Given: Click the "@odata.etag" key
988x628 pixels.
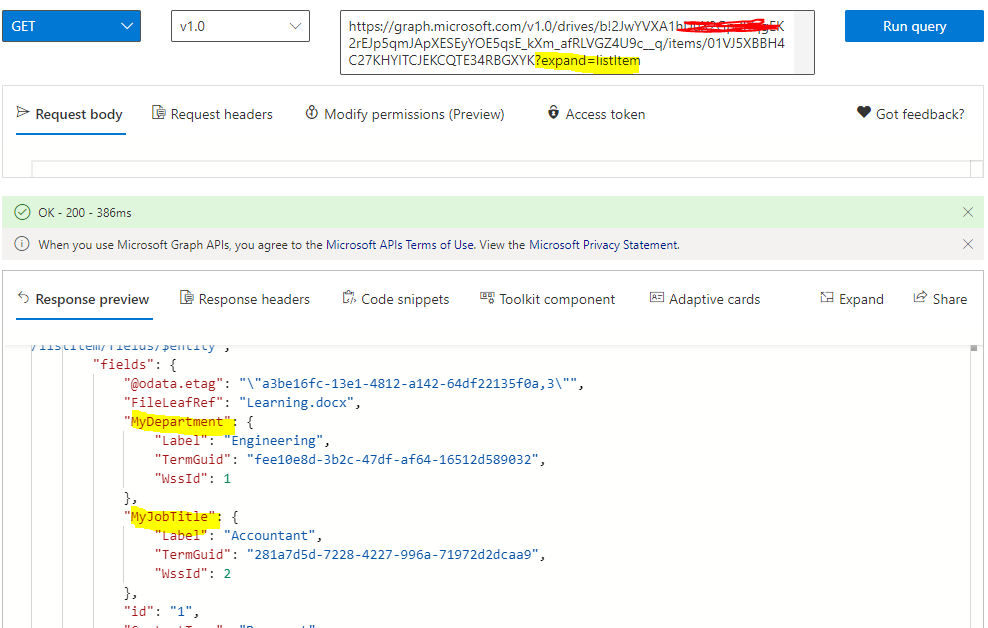Looking at the screenshot, I should coord(174,384).
